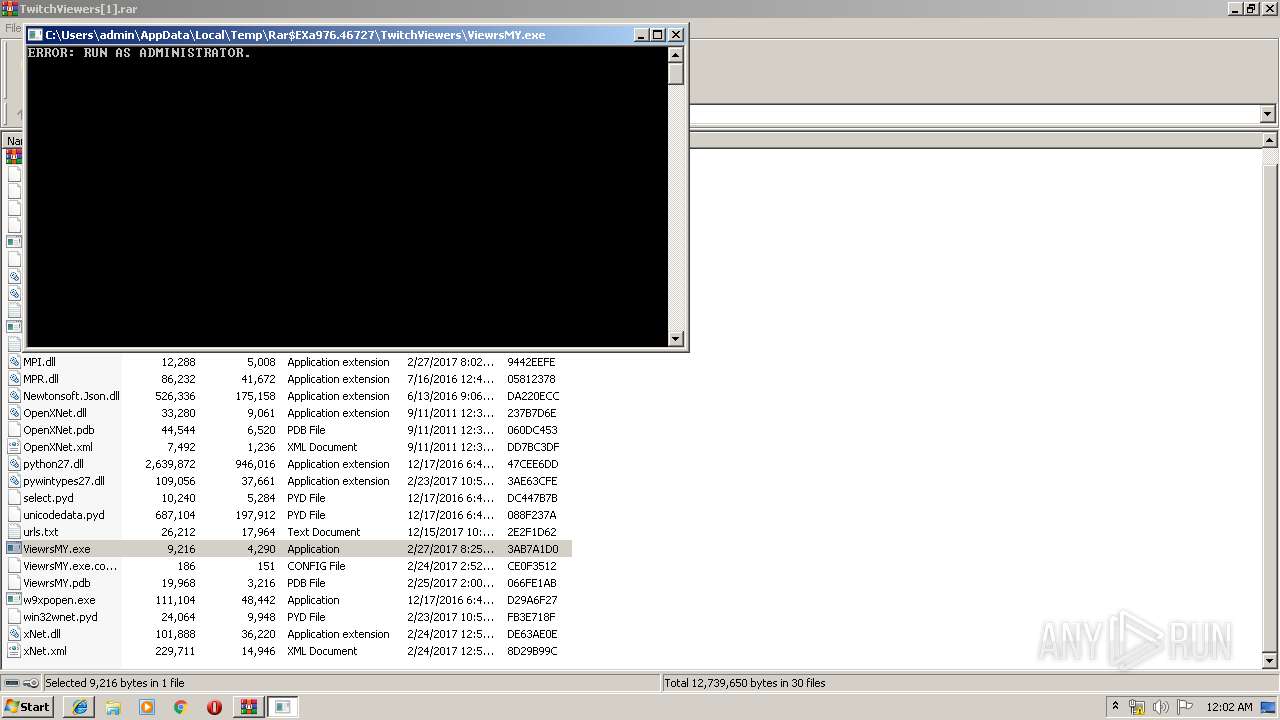Click CRC value DA220ECC
1280x720 pixels.
532,396
